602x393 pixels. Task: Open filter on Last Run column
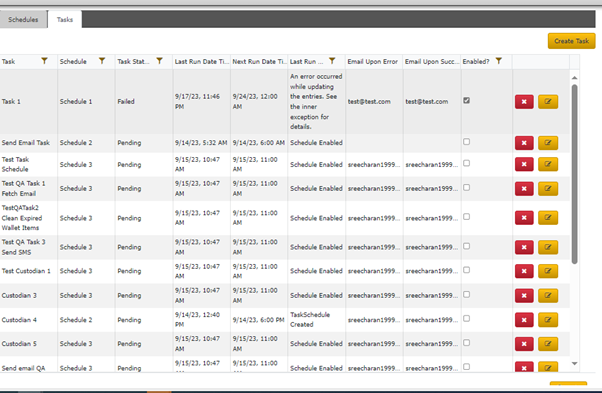(x=332, y=61)
